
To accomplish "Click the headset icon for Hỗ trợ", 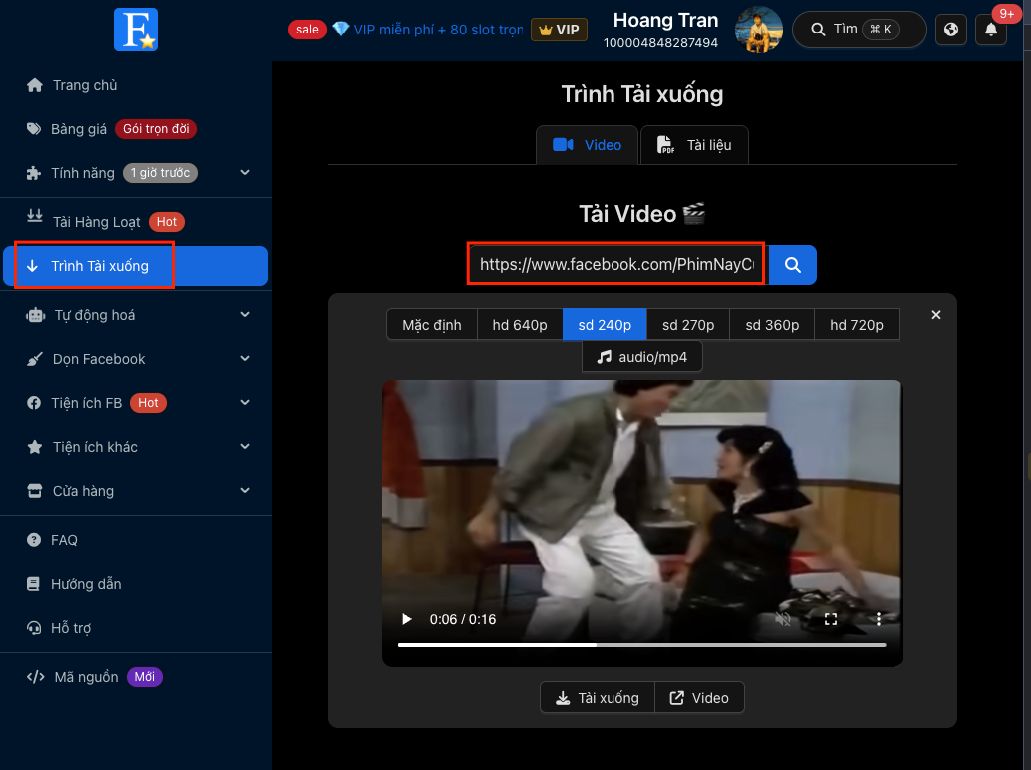I will click(x=34, y=628).
